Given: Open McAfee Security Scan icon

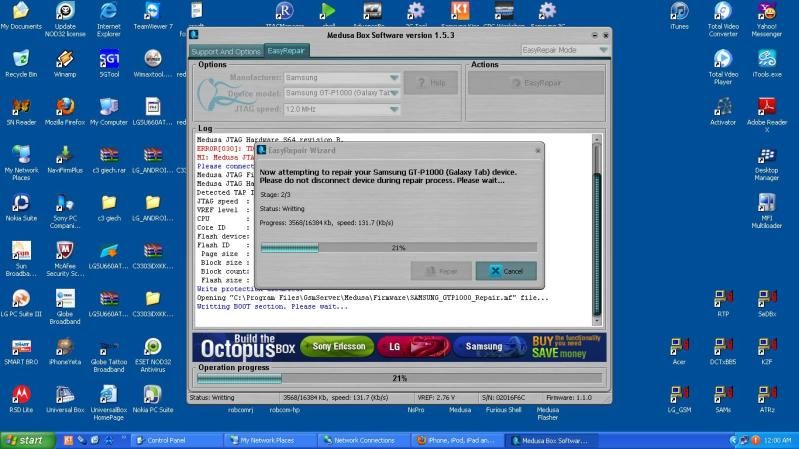Looking at the screenshot, I should (65, 258).
